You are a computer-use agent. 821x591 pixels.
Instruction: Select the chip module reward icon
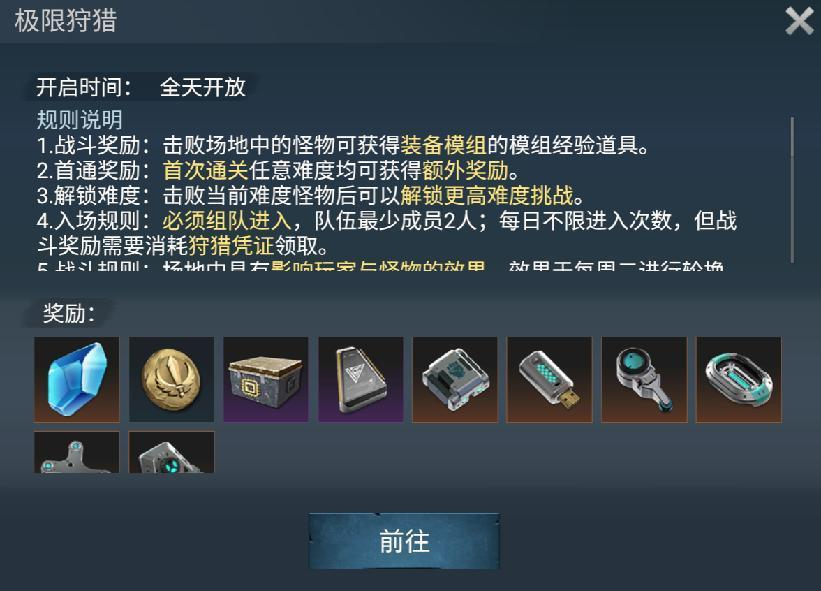pyautogui.click(x=455, y=380)
